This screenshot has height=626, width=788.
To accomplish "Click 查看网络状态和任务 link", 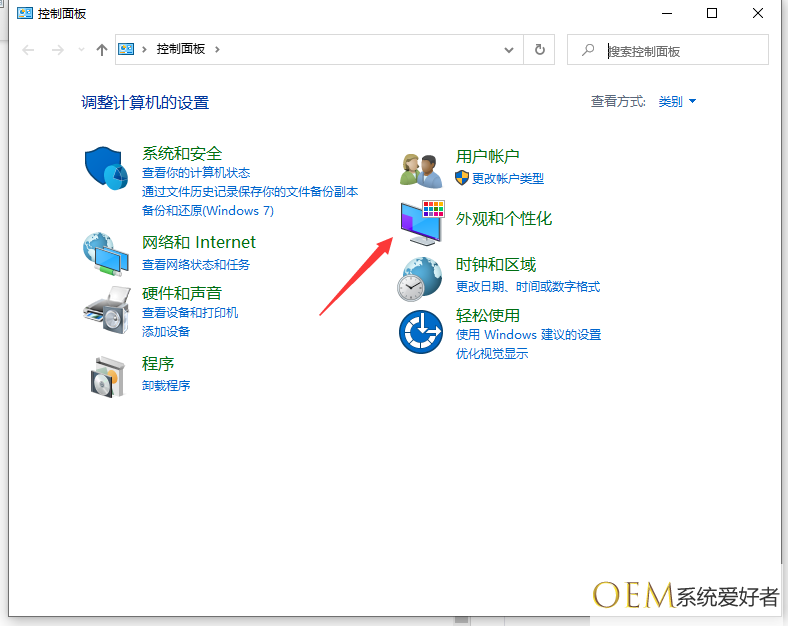I will (196, 264).
